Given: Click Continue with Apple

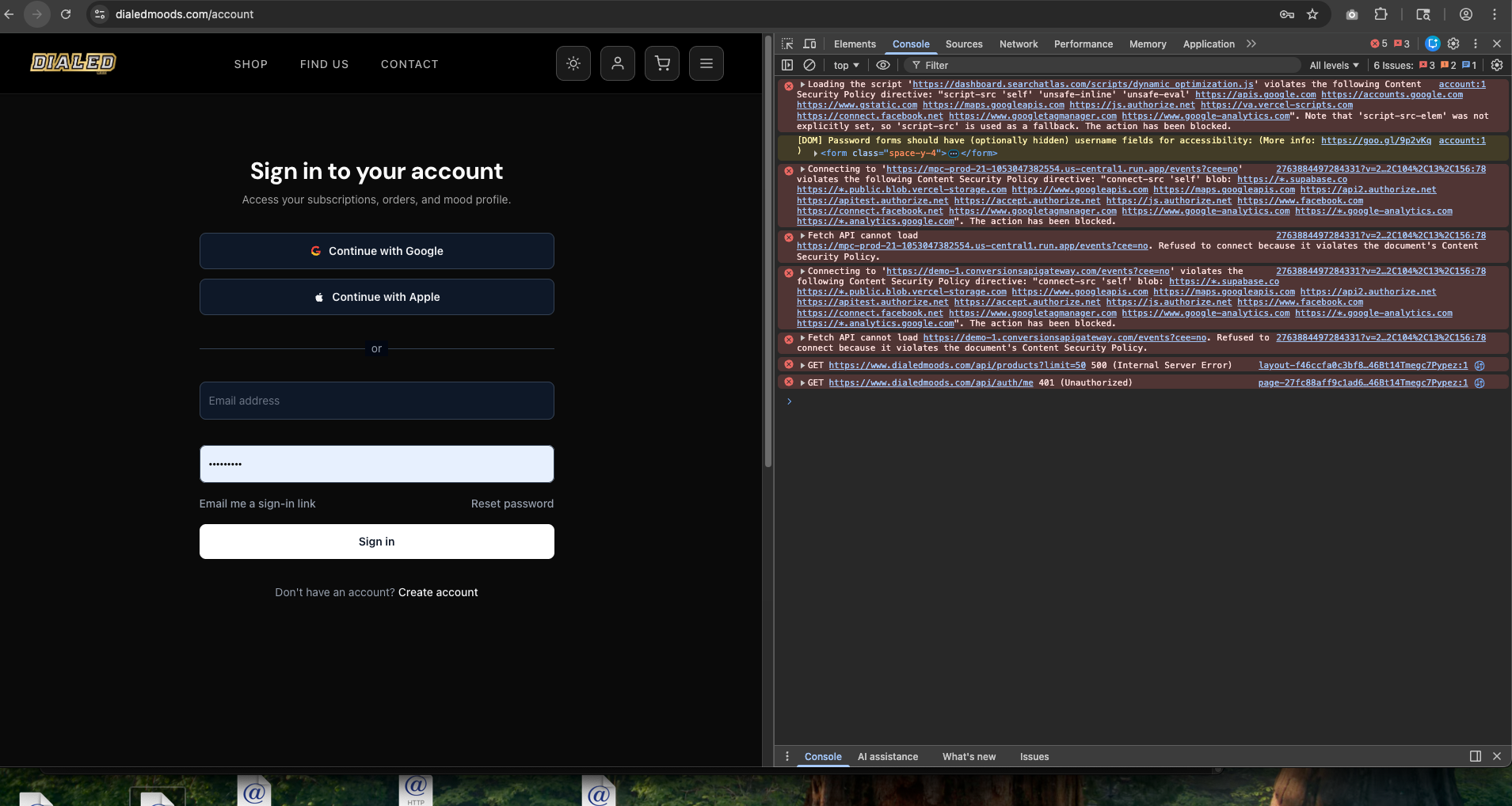Looking at the screenshot, I should point(377,297).
